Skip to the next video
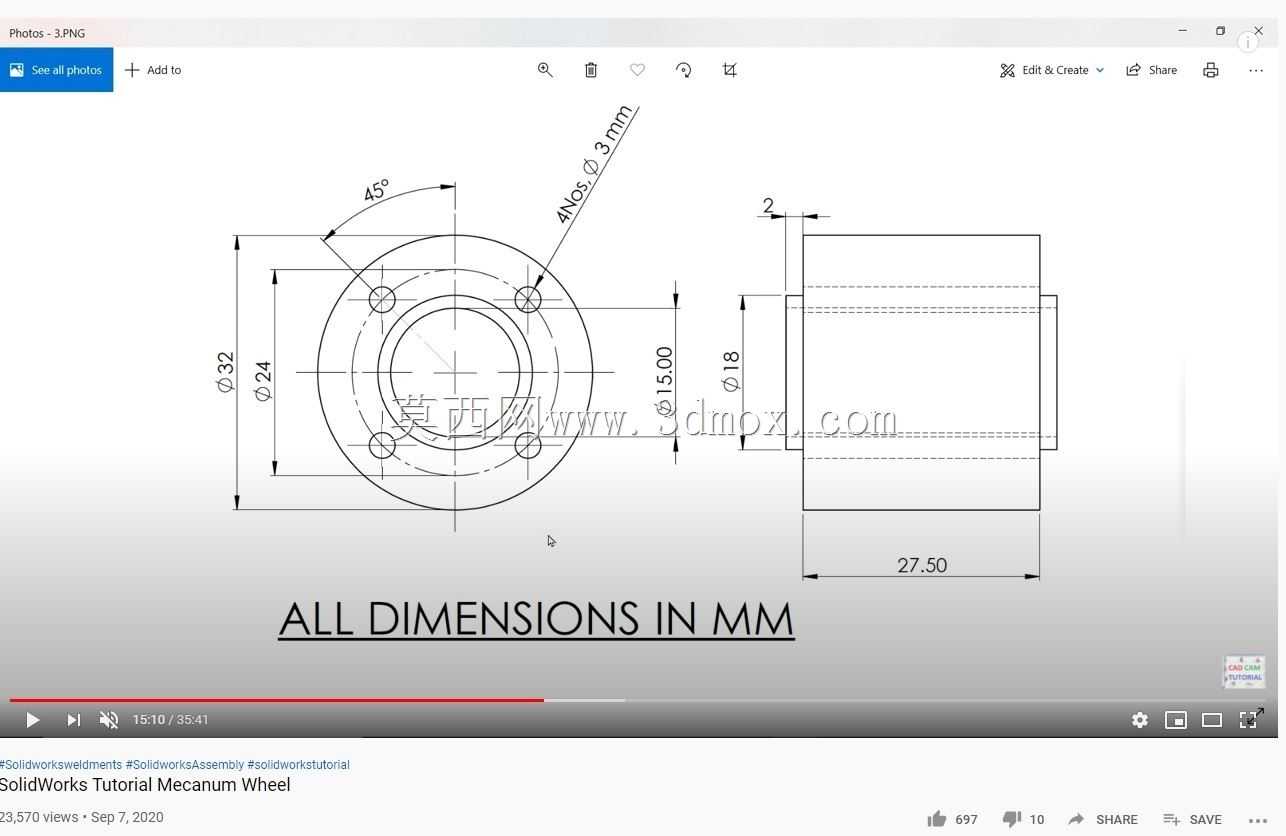 (x=73, y=720)
